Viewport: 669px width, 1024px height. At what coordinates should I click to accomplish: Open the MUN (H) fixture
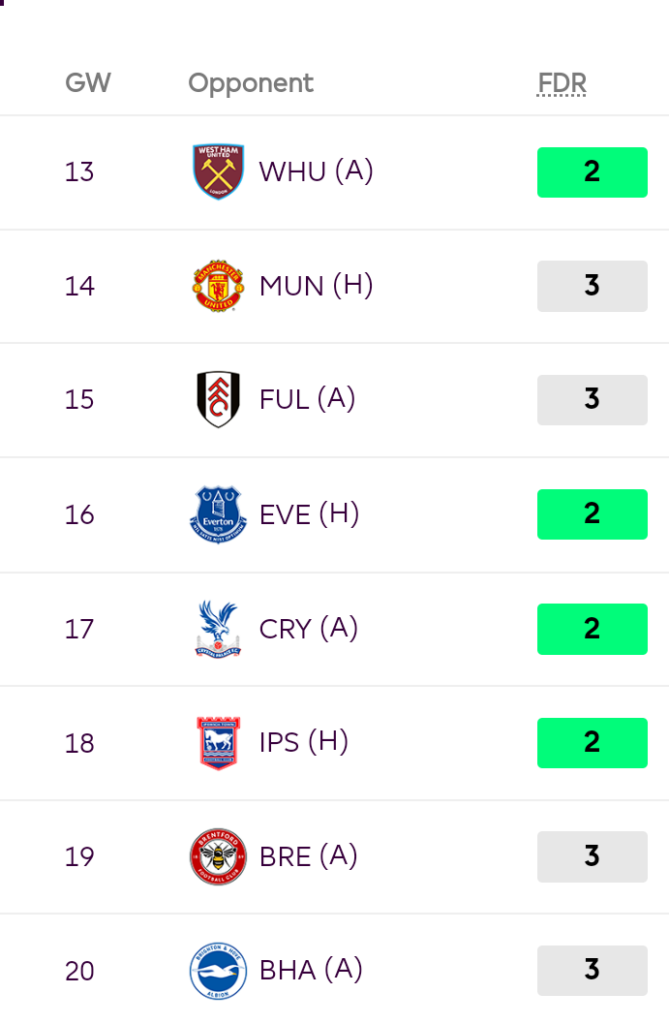pyautogui.click(x=316, y=286)
